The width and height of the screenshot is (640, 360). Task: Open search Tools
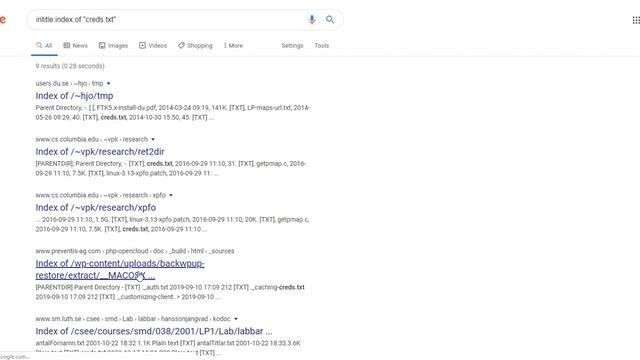[x=322, y=45]
